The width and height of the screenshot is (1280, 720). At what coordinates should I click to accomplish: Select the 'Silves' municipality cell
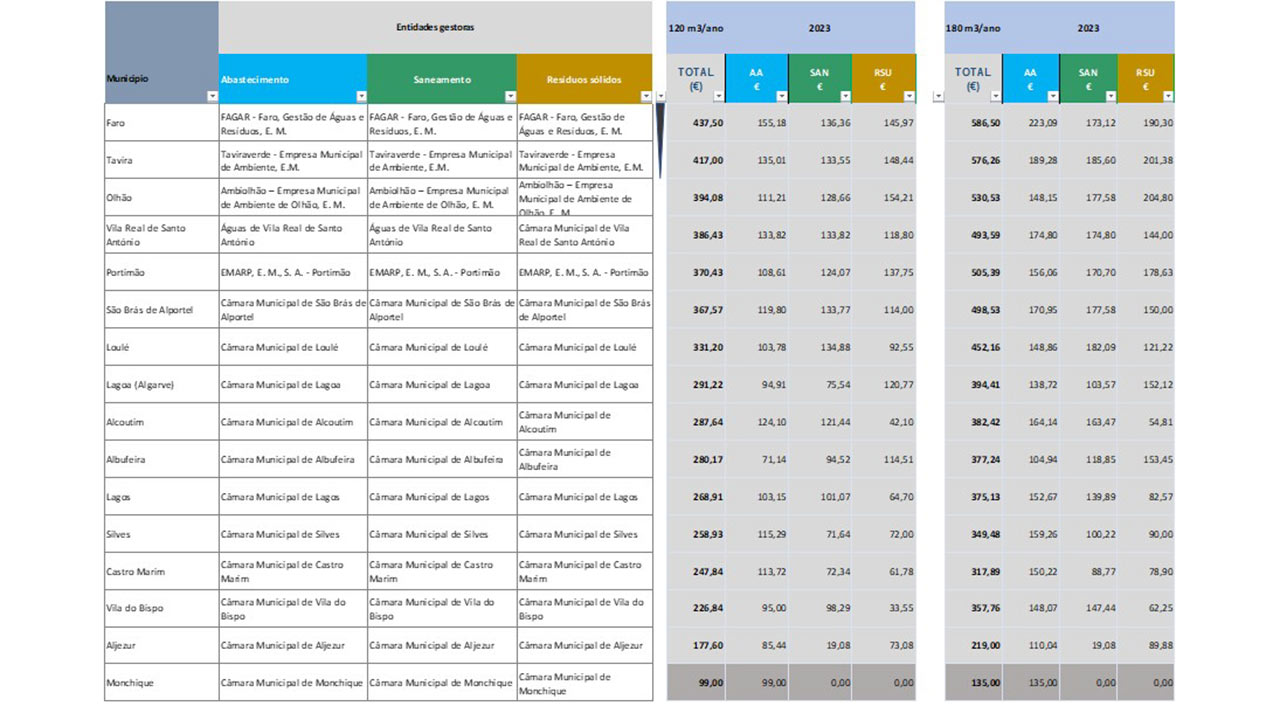click(161, 534)
